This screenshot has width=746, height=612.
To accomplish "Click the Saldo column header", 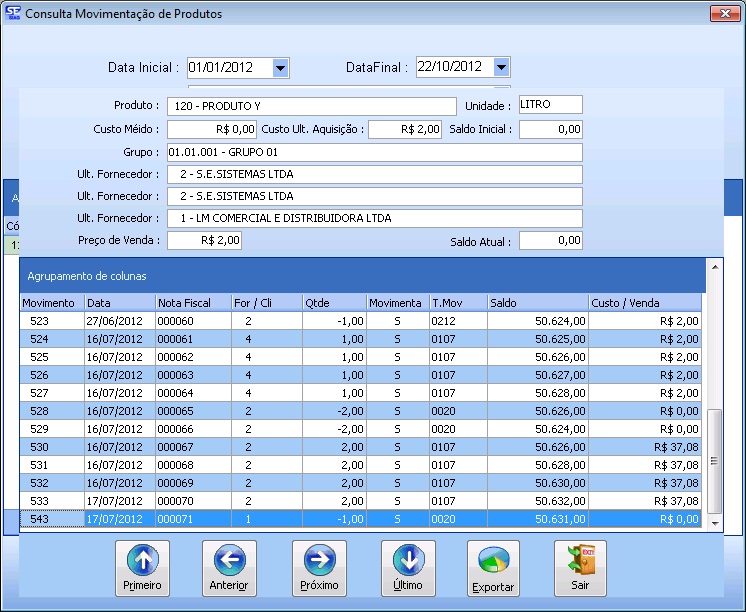I will click(x=536, y=303).
